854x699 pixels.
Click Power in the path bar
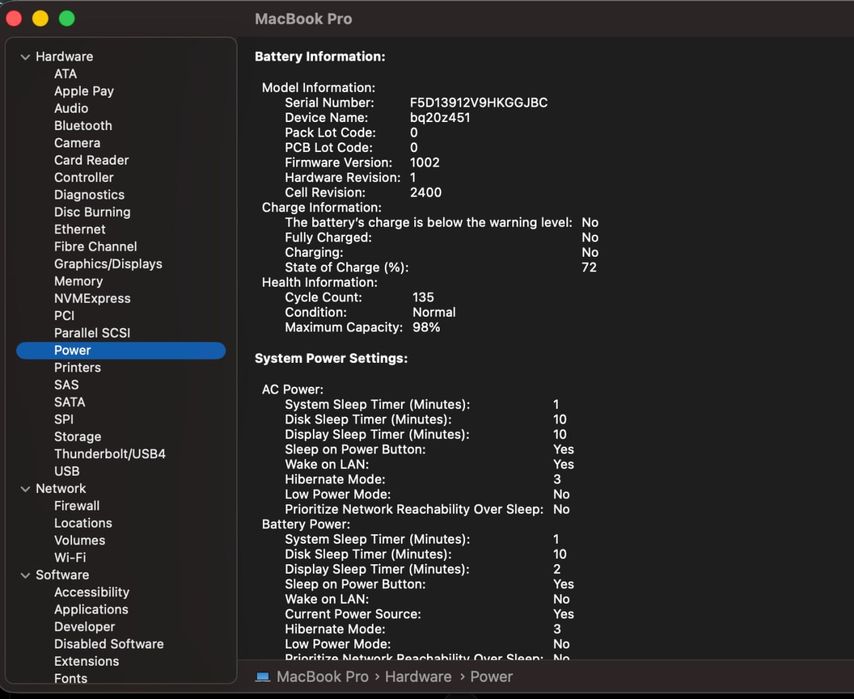[491, 677]
